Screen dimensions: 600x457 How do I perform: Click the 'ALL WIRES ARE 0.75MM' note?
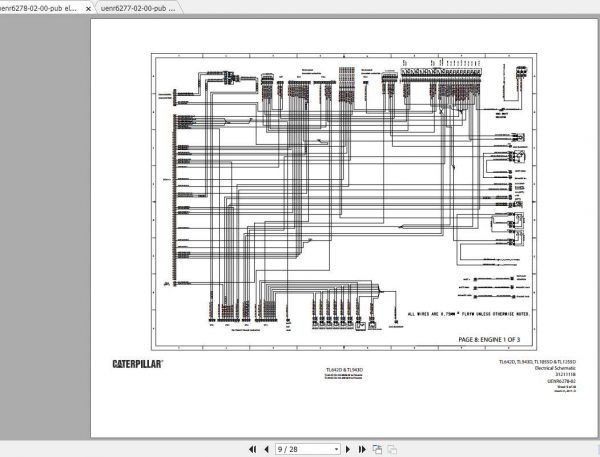(469, 314)
